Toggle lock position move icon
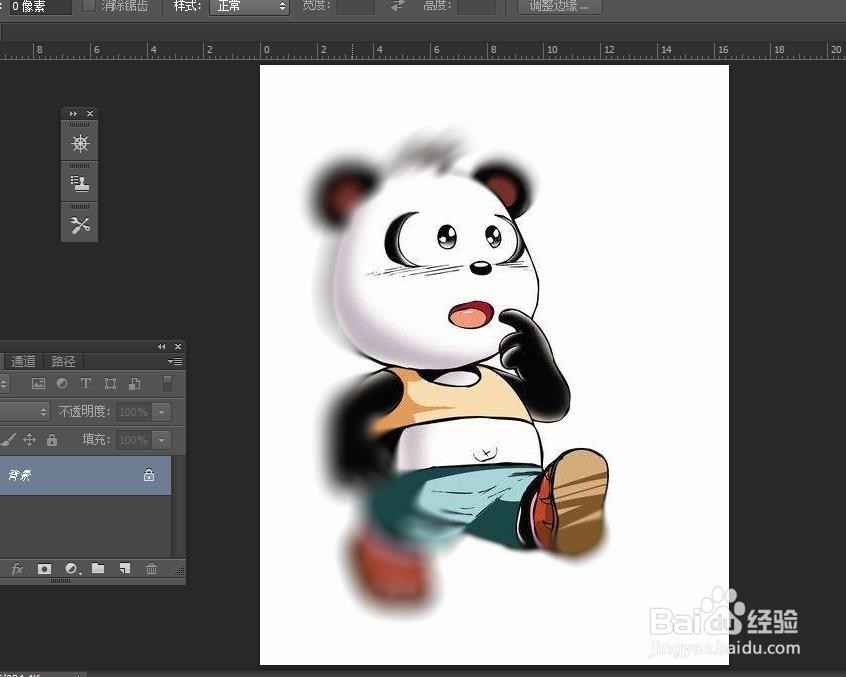Screen dimensions: 846x677 coord(30,440)
